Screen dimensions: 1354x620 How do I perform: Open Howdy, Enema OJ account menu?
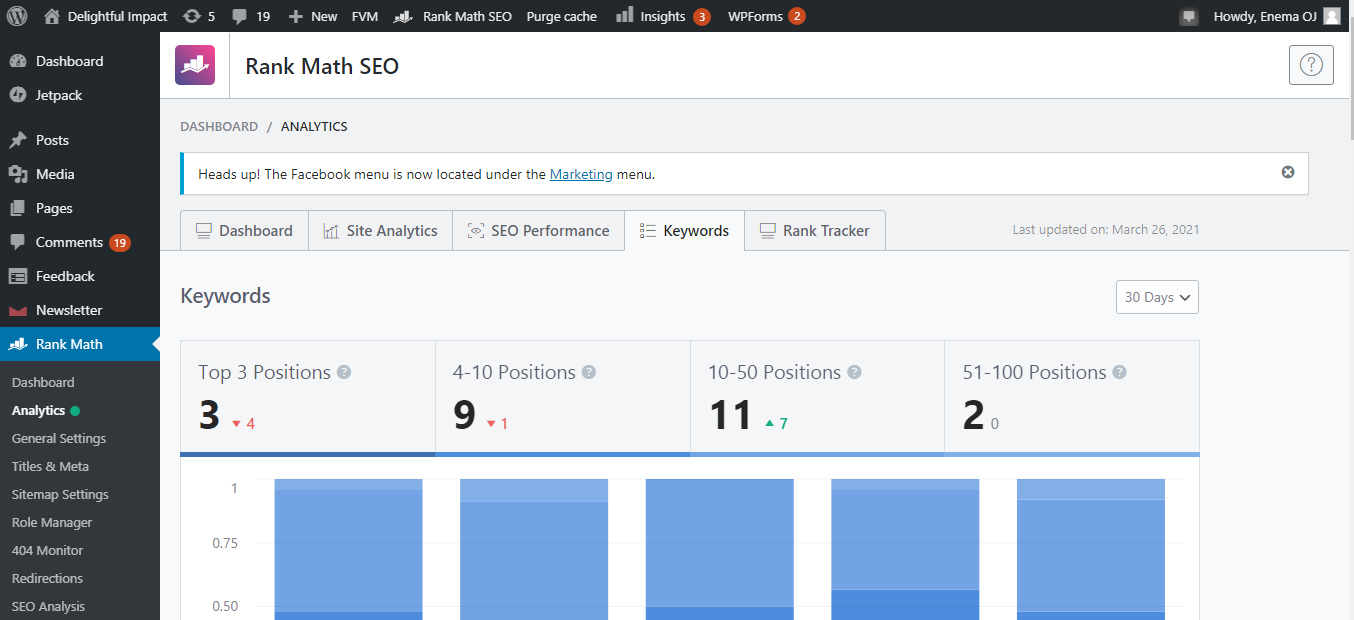pyautogui.click(x=1276, y=16)
